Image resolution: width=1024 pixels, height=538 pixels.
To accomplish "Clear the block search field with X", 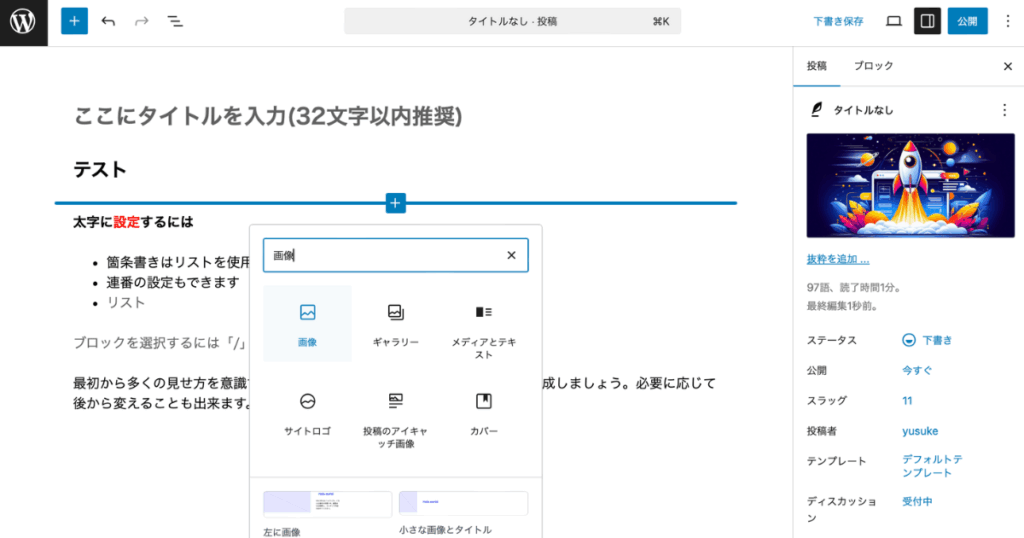I will (x=511, y=256).
